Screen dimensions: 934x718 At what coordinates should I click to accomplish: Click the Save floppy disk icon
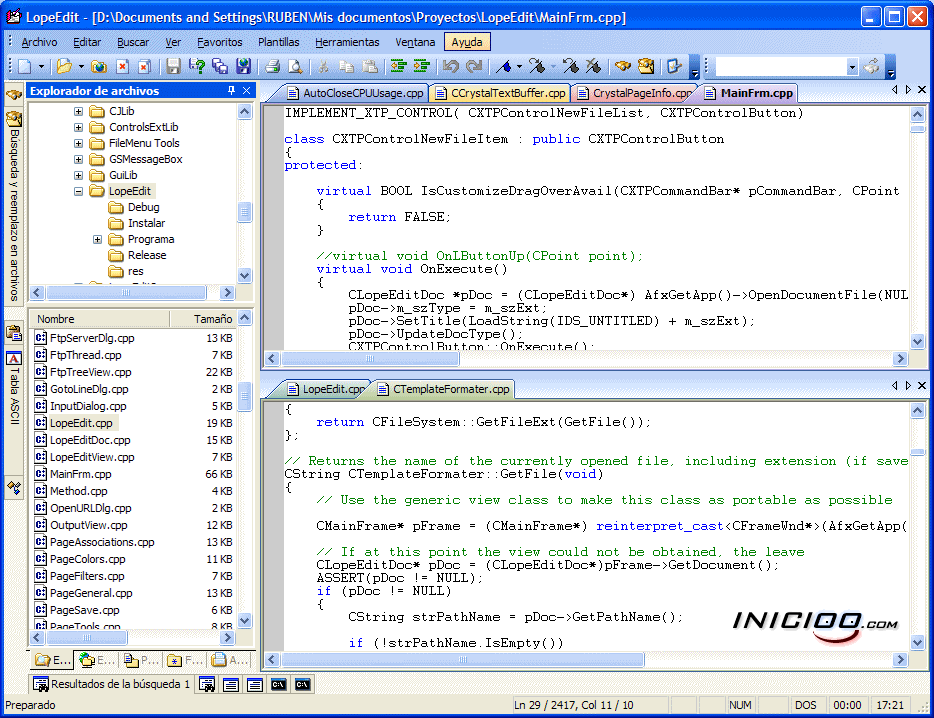click(173, 66)
